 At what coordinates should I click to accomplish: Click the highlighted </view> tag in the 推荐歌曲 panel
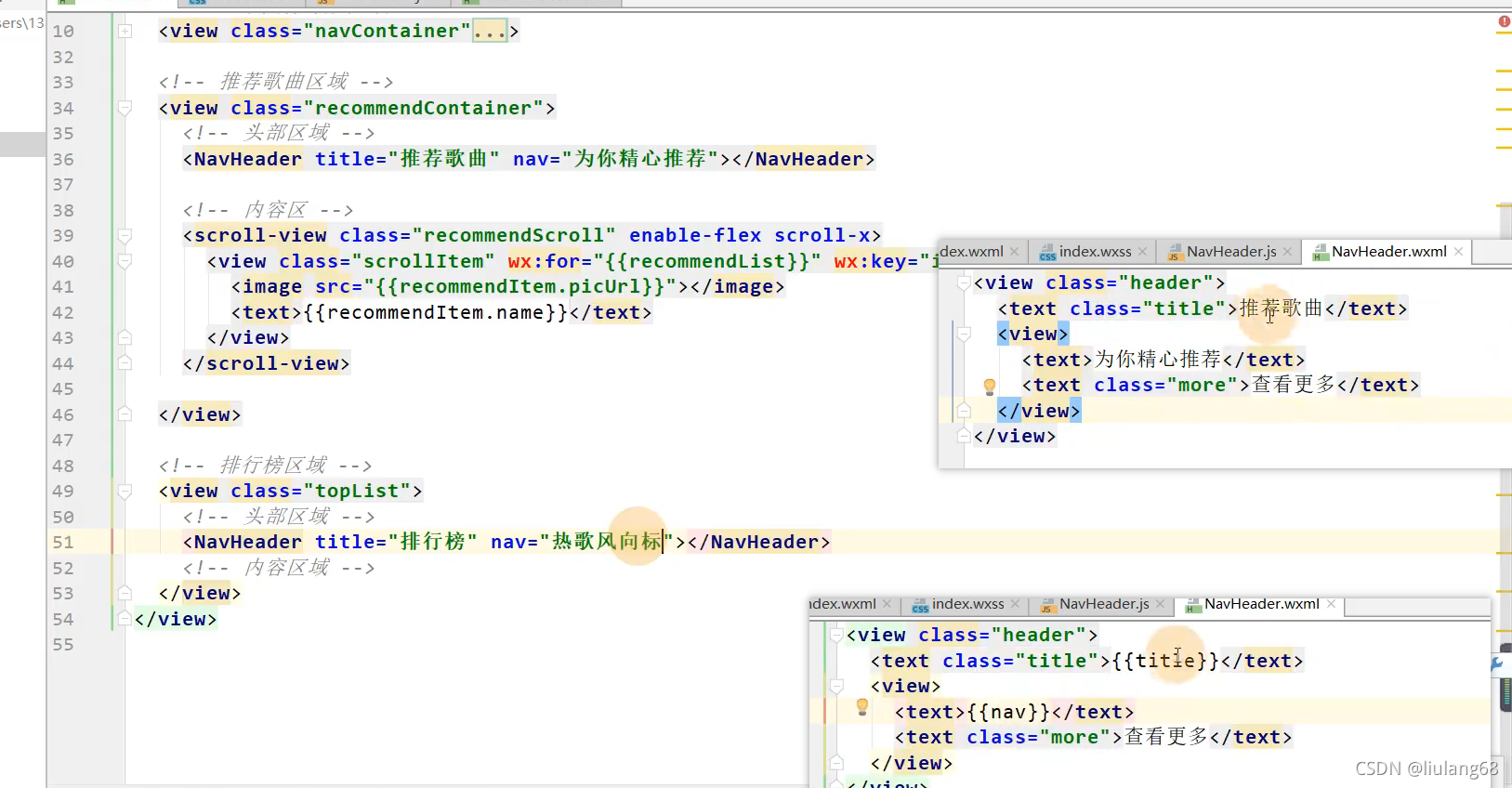click(x=1039, y=412)
